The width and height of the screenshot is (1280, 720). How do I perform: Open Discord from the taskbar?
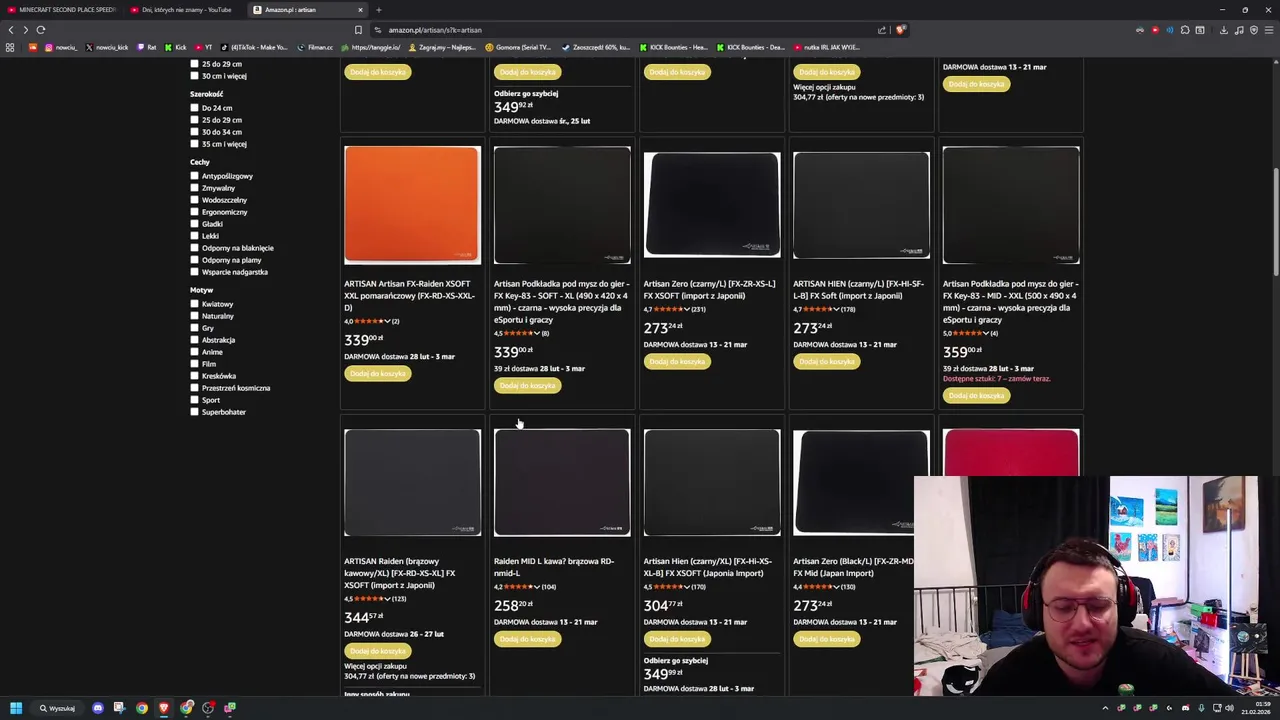click(x=97, y=708)
